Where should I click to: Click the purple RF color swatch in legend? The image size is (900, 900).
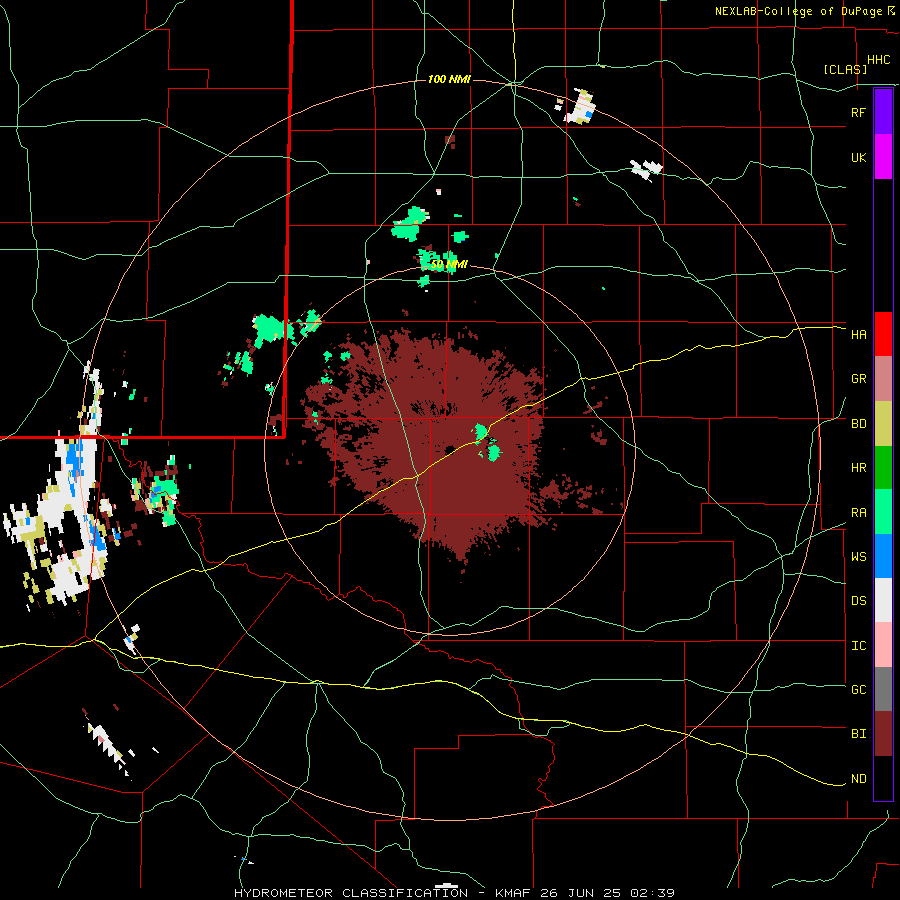coord(883,112)
